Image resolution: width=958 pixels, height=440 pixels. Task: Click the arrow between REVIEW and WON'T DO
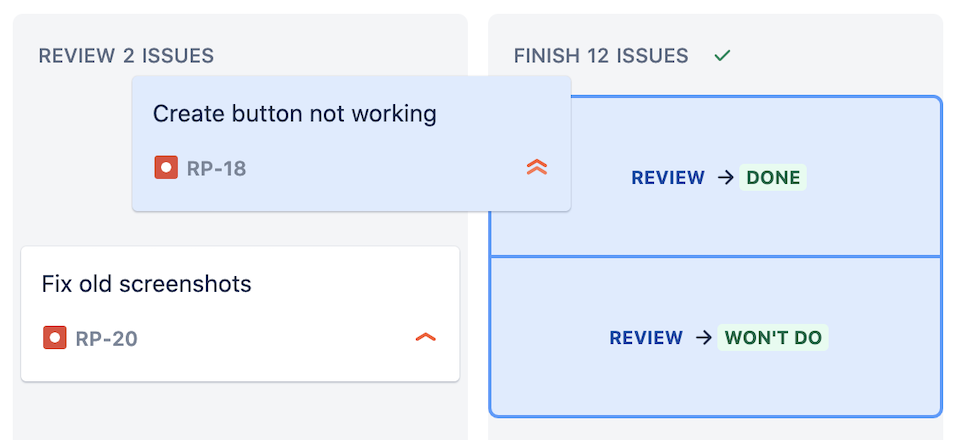(x=704, y=337)
